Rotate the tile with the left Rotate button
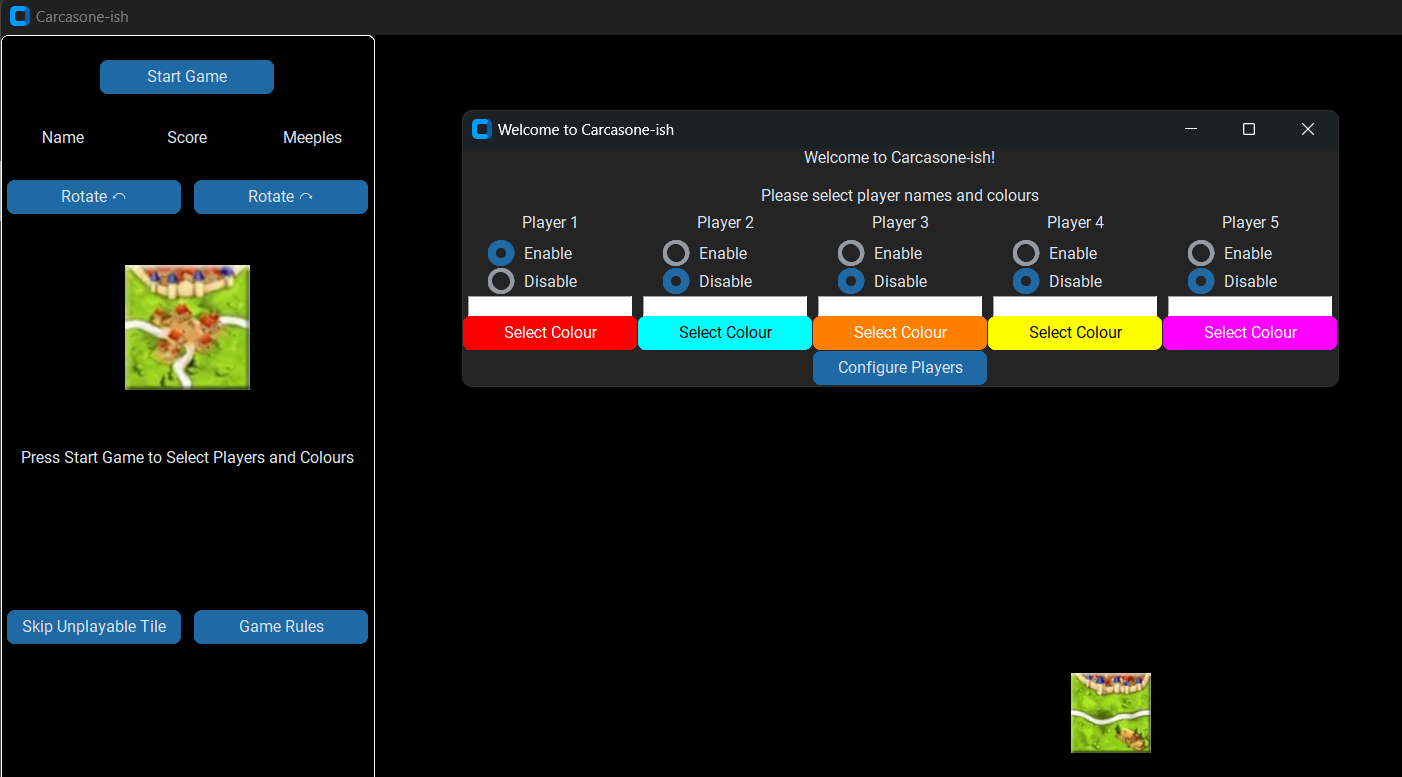 [94, 197]
